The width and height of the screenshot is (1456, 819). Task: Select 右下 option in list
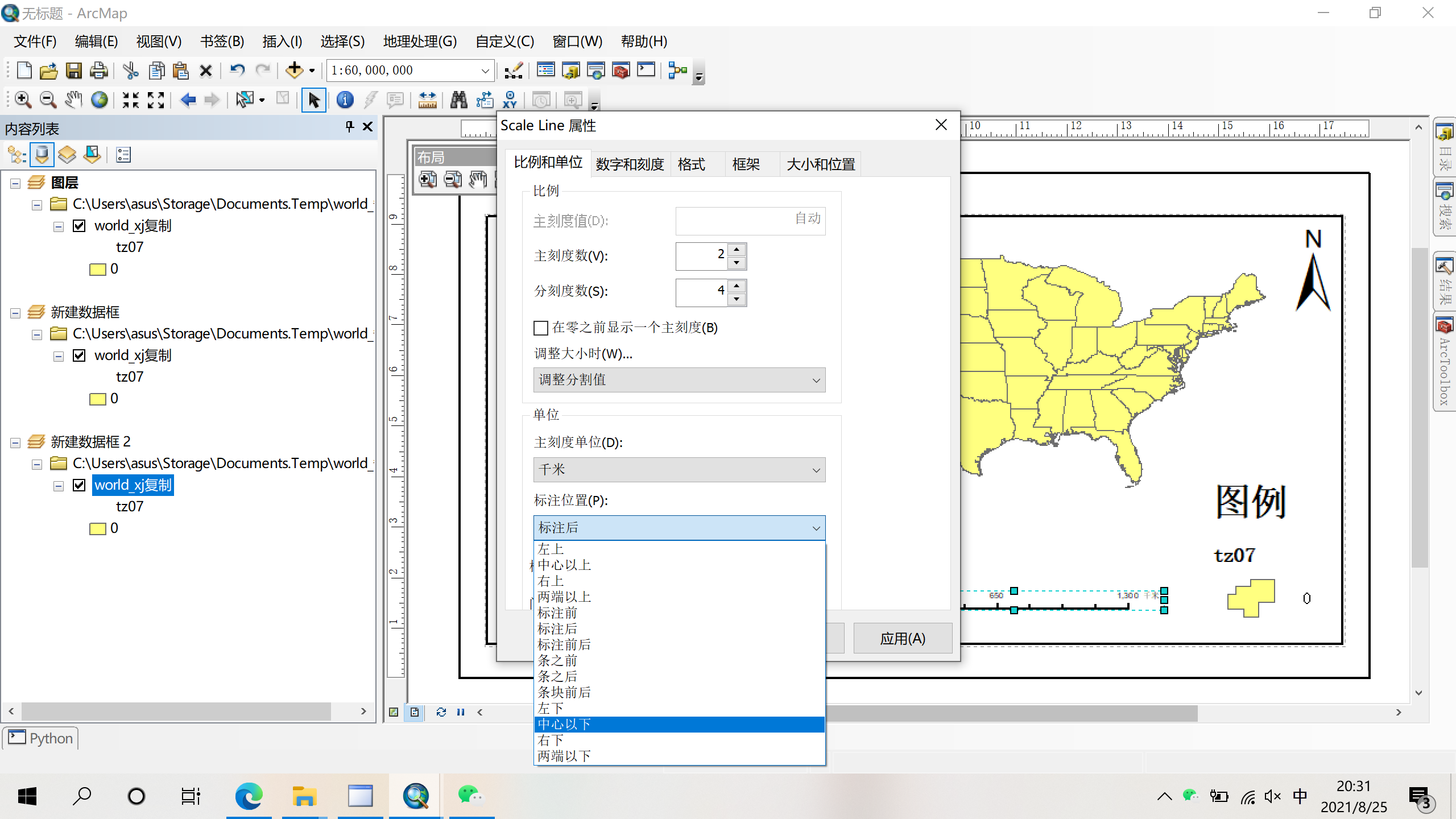(679, 741)
